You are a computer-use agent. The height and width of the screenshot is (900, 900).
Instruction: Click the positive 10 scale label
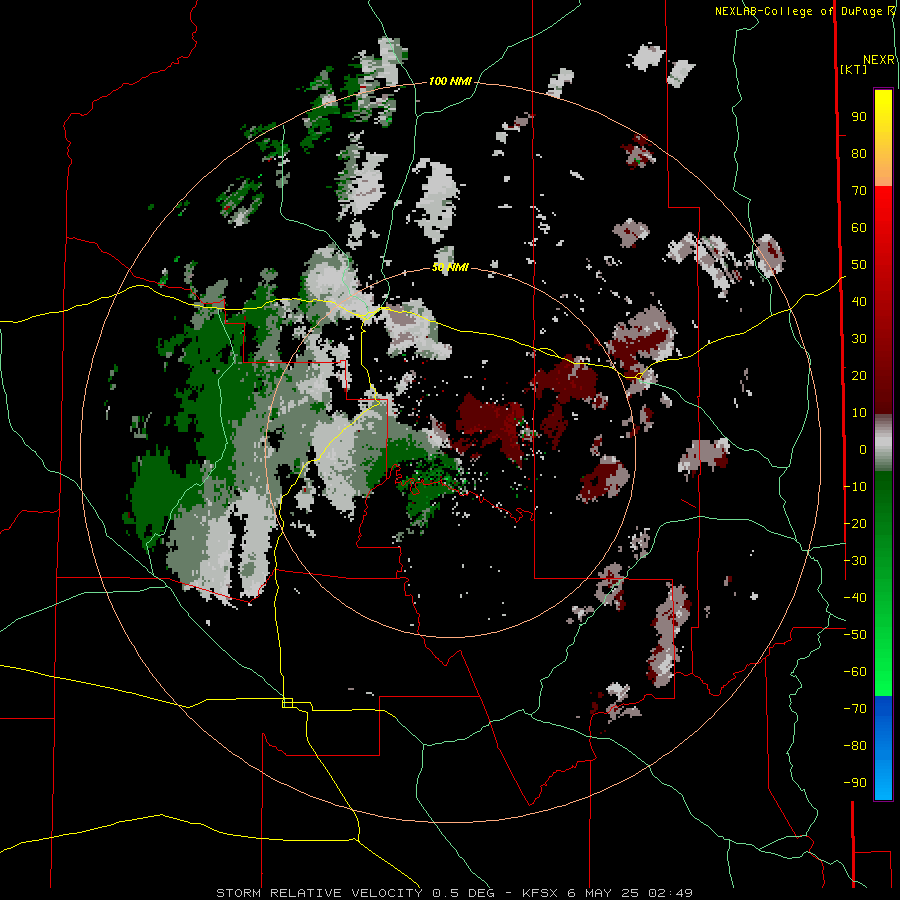[859, 413]
